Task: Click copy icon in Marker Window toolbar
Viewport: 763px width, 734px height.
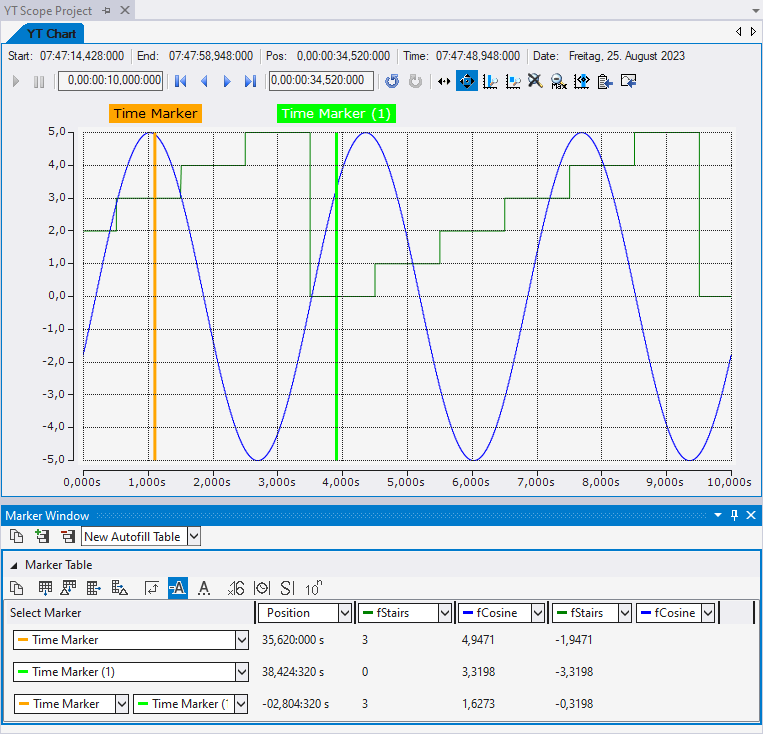Action: click(x=17, y=536)
